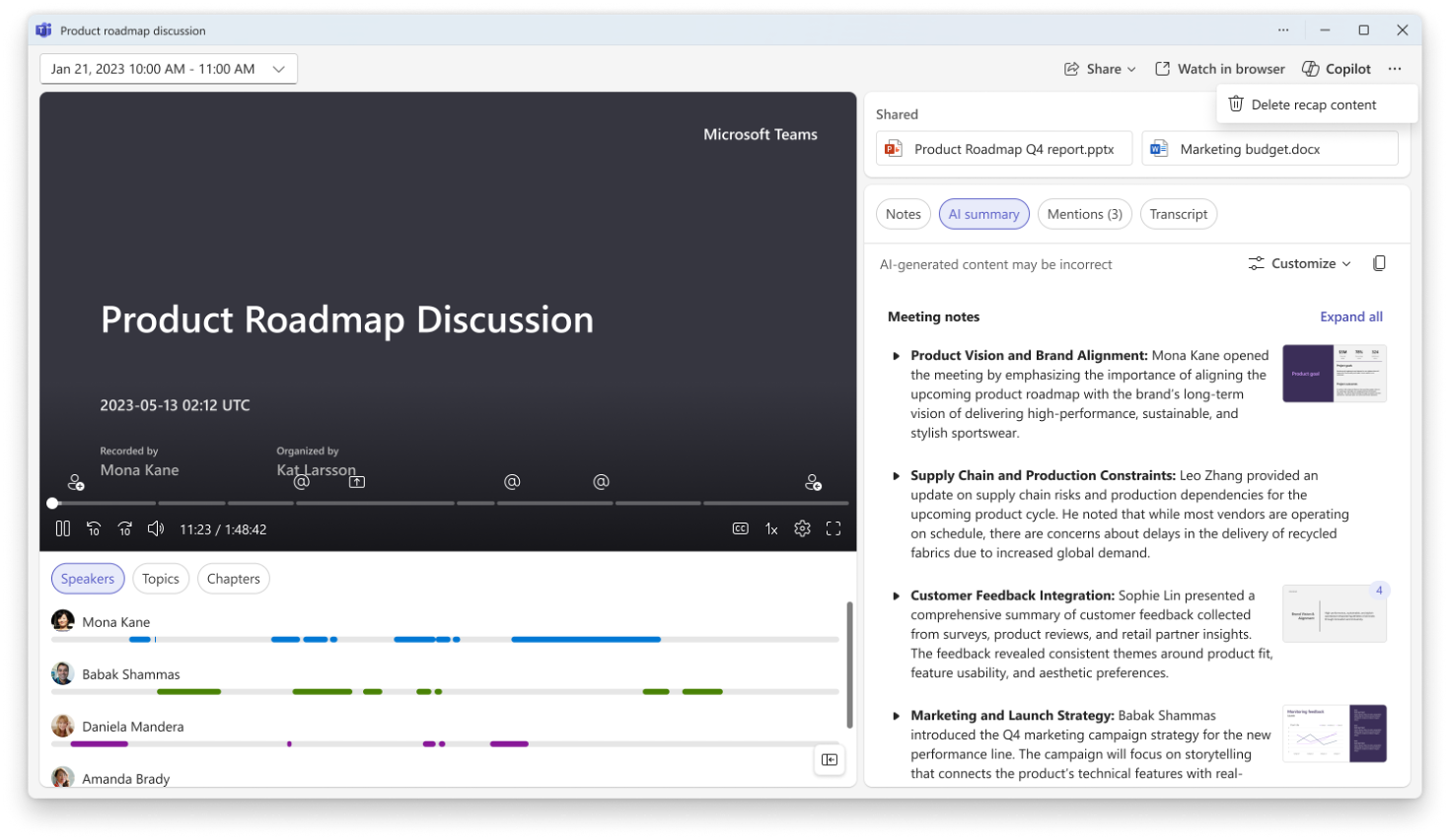The height and width of the screenshot is (840, 1450).
Task: Copy the AI summary to clipboard
Action: [1379, 263]
